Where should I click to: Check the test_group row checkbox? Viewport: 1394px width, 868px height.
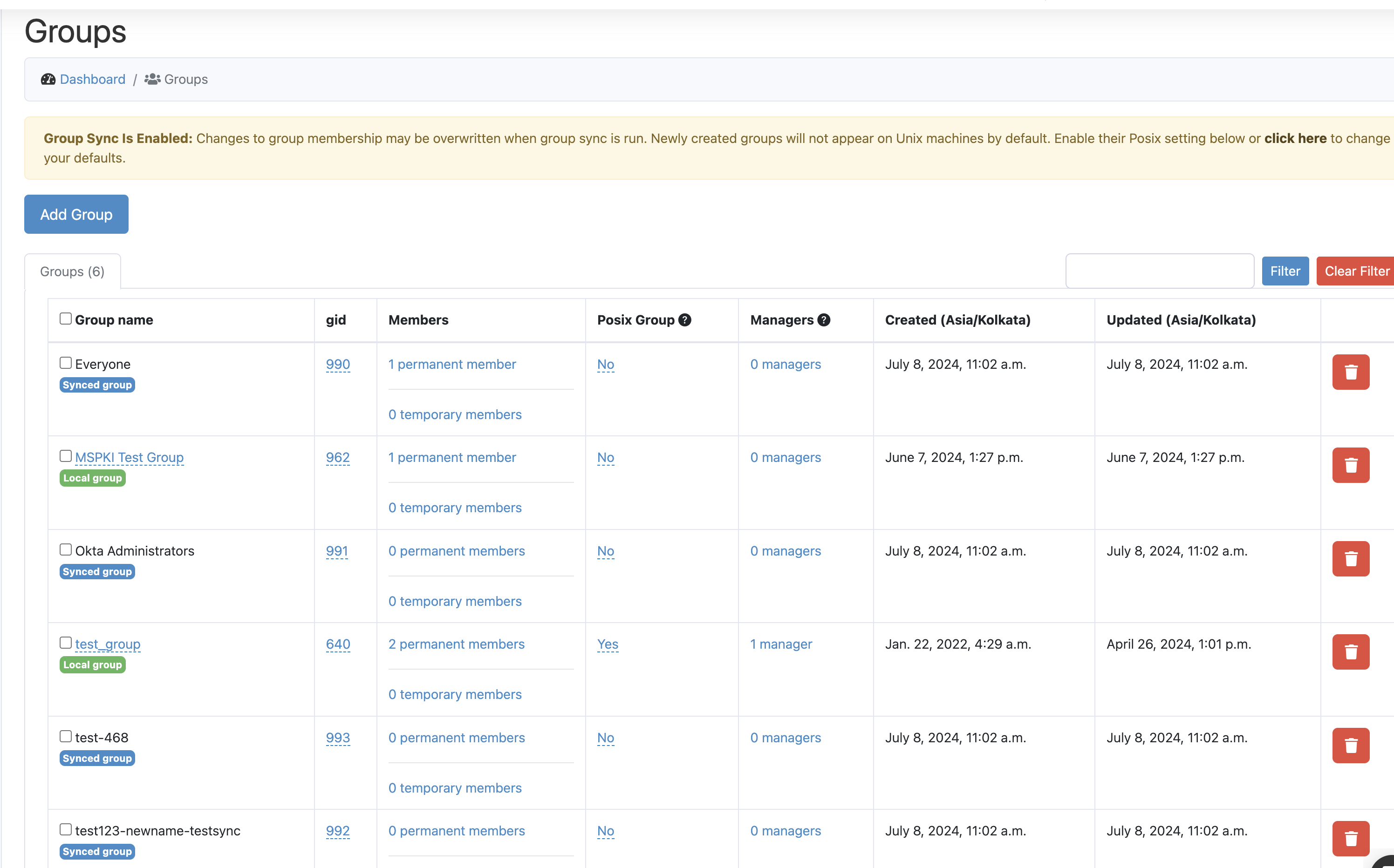pyautogui.click(x=66, y=643)
